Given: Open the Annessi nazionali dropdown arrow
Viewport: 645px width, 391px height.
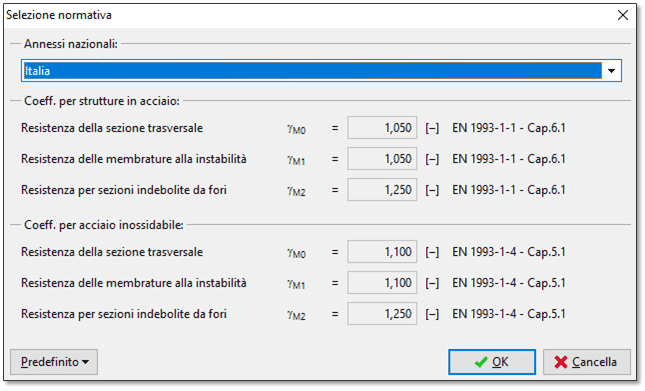Looking at the screenshot, I should 611,71.
